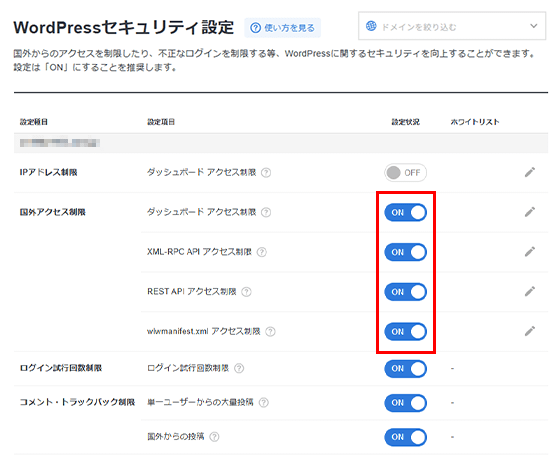Toggle ログイン試行回数制限 switch
Image resolution: width=560 pixels, height=470 pixels.
[x=405, y=369]
